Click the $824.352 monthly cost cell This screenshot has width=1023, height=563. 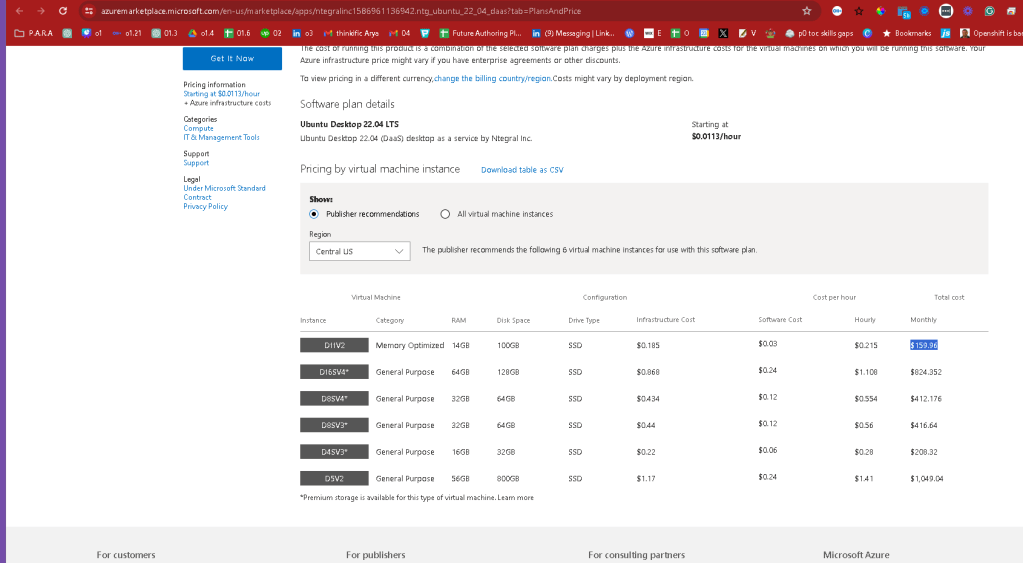pos(926,372)
